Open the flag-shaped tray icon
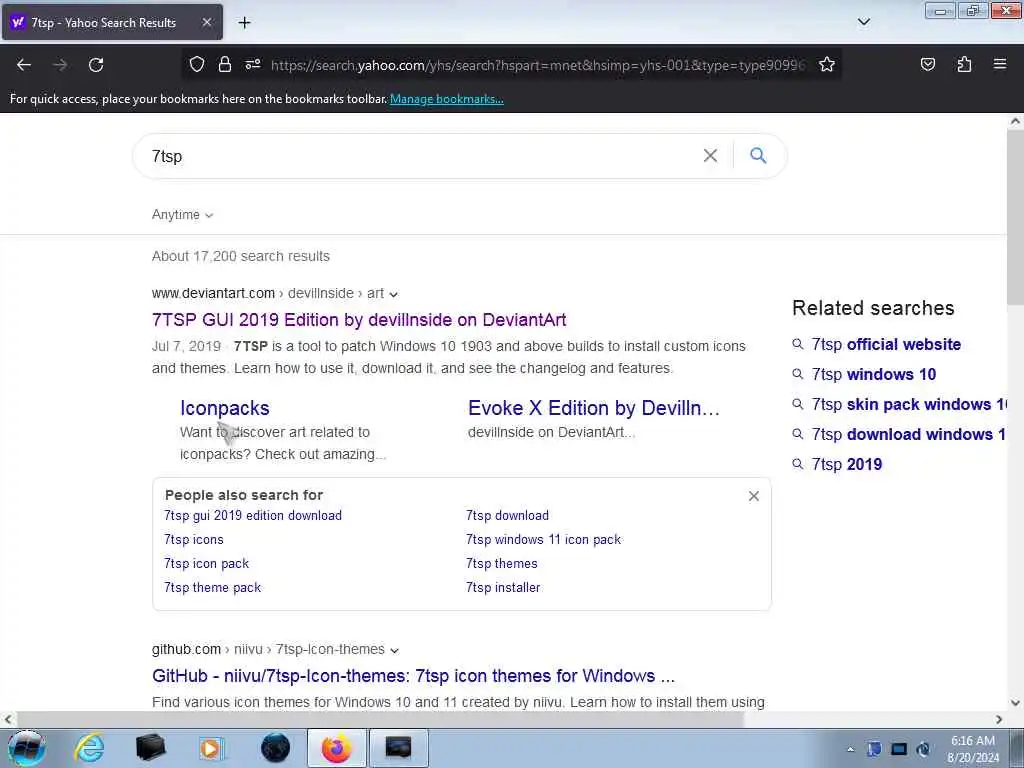 (874, 749)
